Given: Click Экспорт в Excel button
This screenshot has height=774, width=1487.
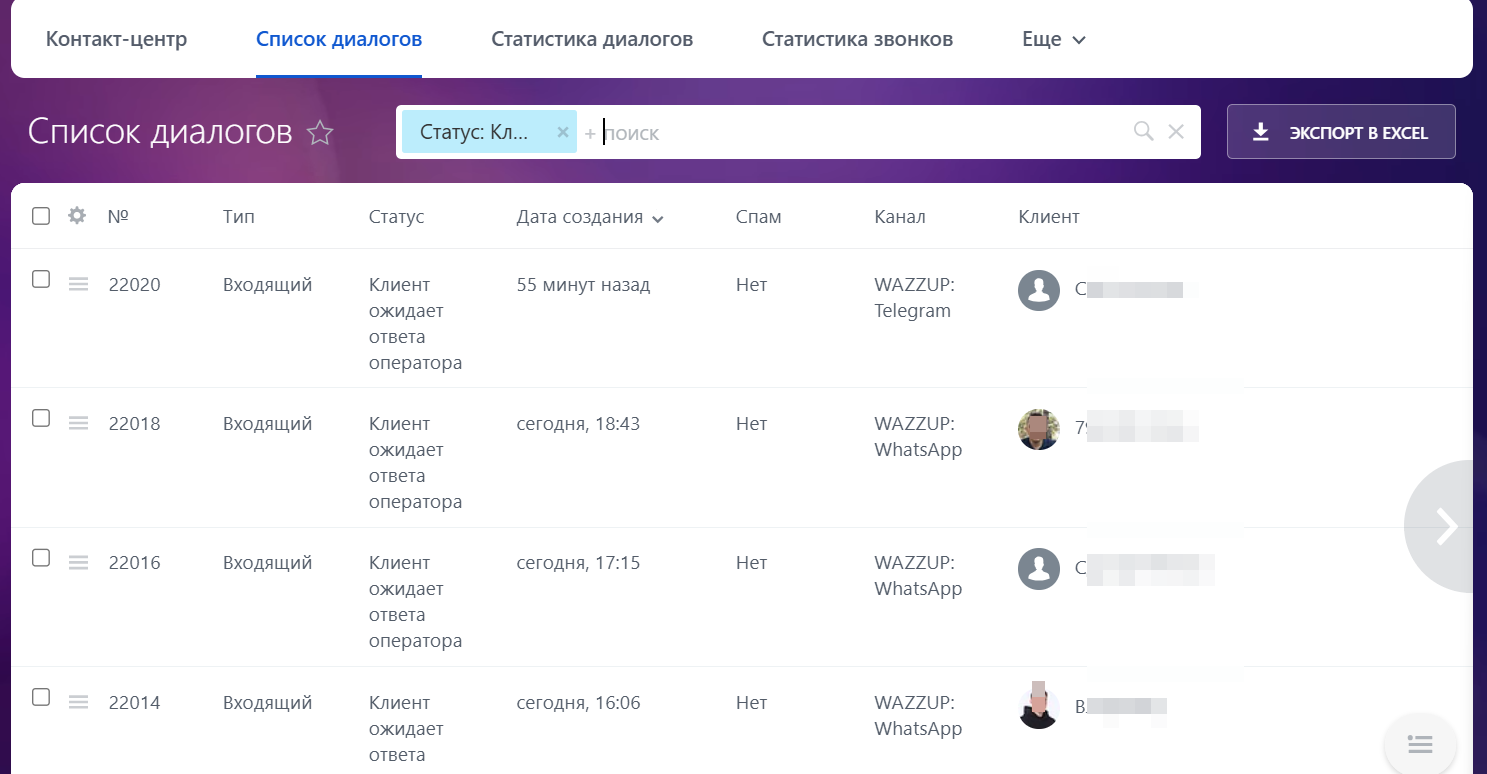Looking at the screenshot, I should click(1340, 132).
